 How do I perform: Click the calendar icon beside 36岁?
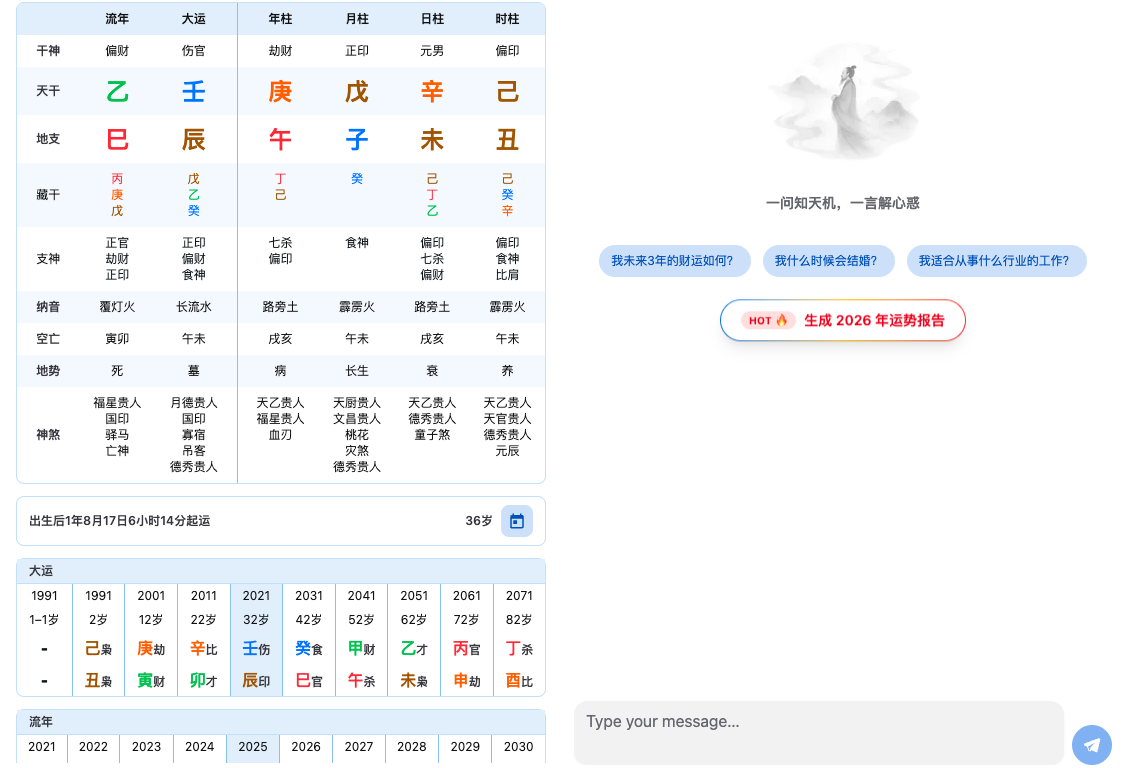(516, 521)
